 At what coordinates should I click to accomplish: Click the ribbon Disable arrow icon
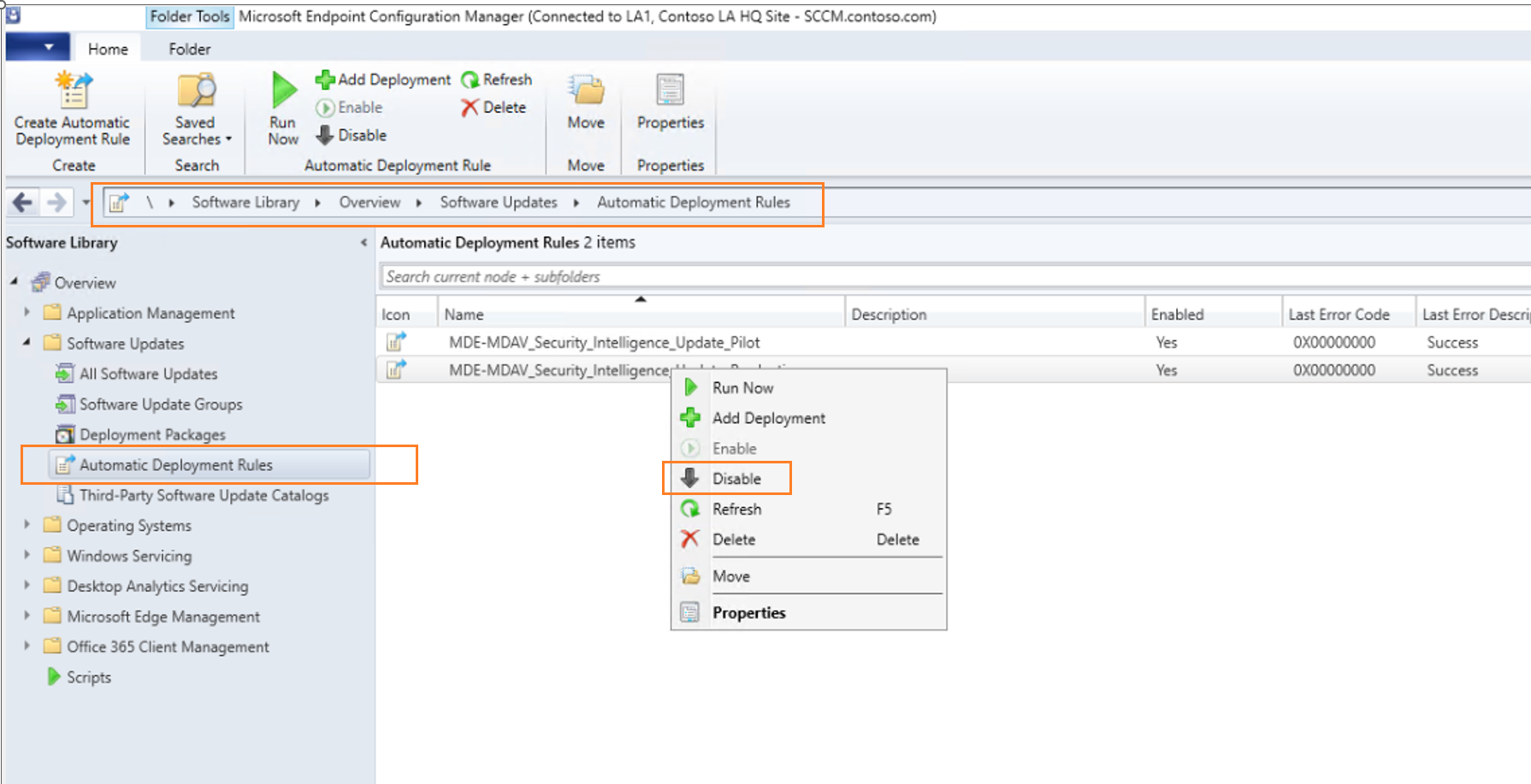[x=325, y=135]
